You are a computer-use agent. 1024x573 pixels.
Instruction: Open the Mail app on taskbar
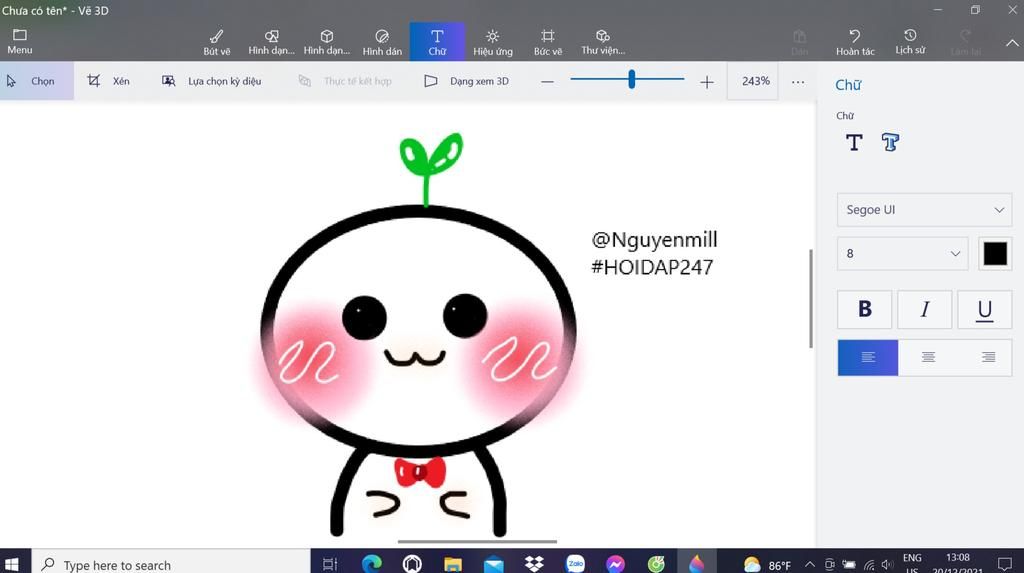(x=494, y=564)
